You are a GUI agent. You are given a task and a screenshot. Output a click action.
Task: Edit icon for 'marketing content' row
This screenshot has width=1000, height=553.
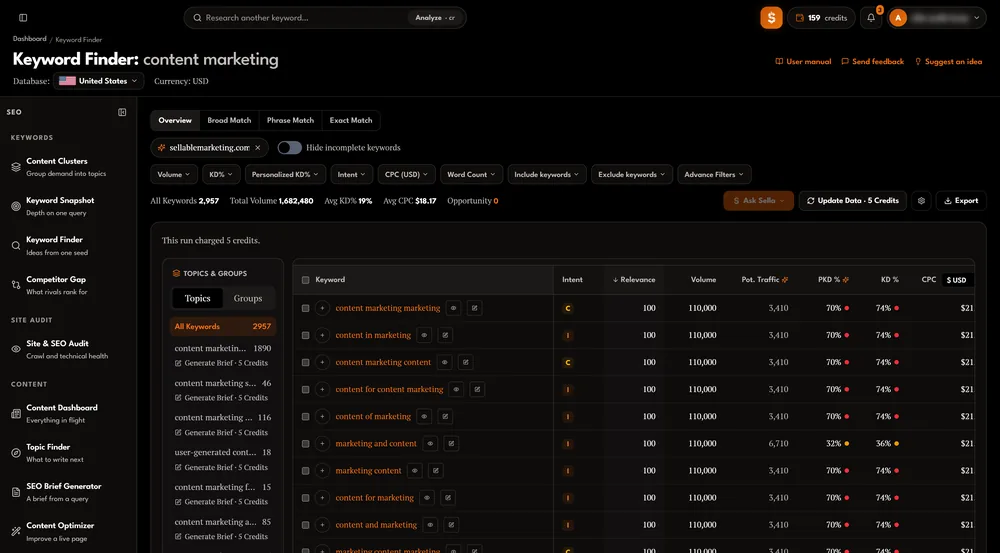click(x=436, y=471)
